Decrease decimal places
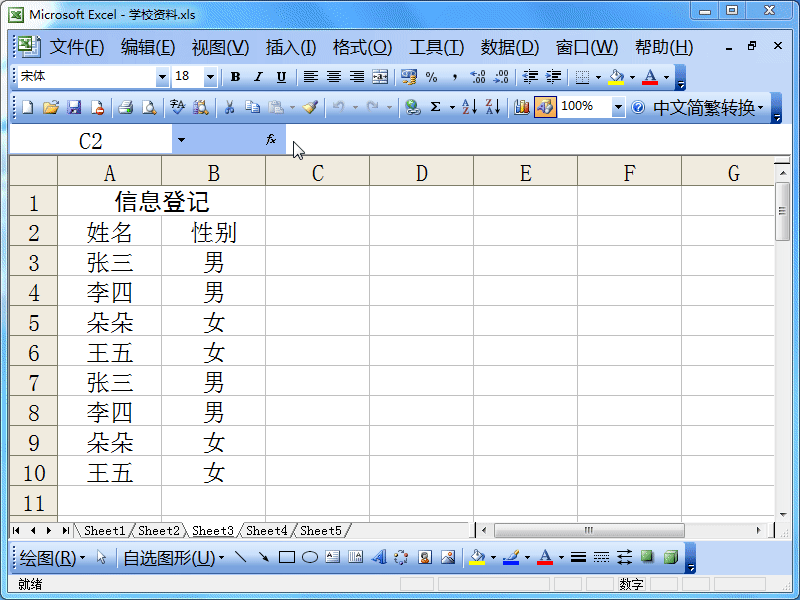800x600 pixels. tap(501, 77)
